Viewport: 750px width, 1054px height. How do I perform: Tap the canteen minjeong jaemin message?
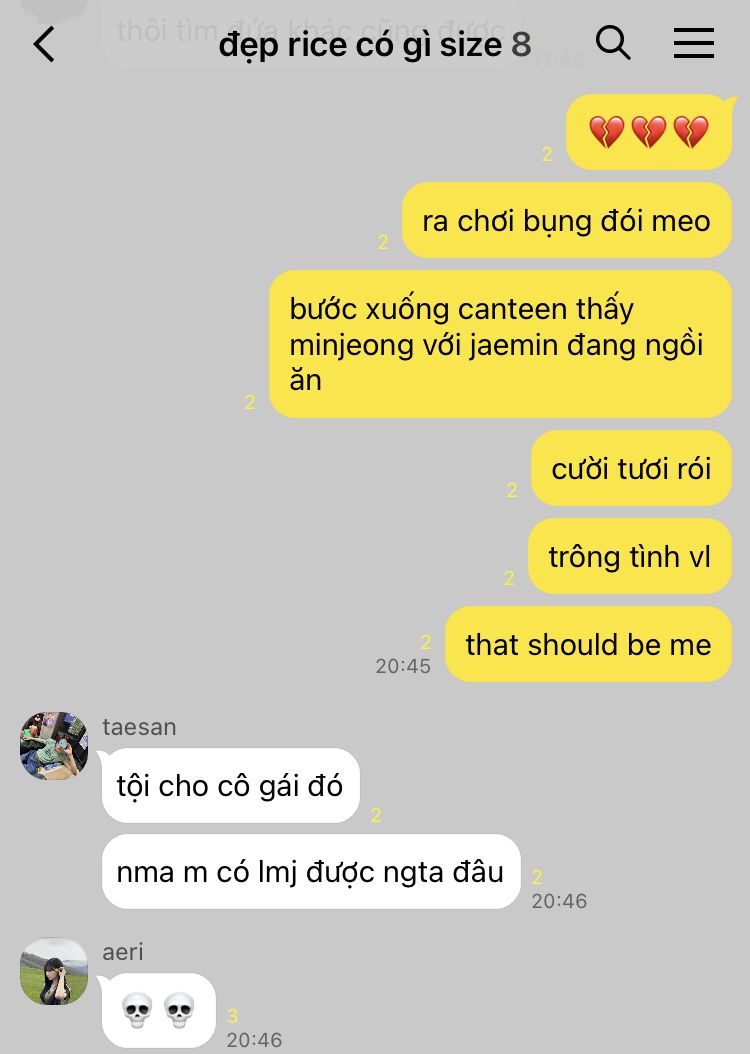(500, 344)
